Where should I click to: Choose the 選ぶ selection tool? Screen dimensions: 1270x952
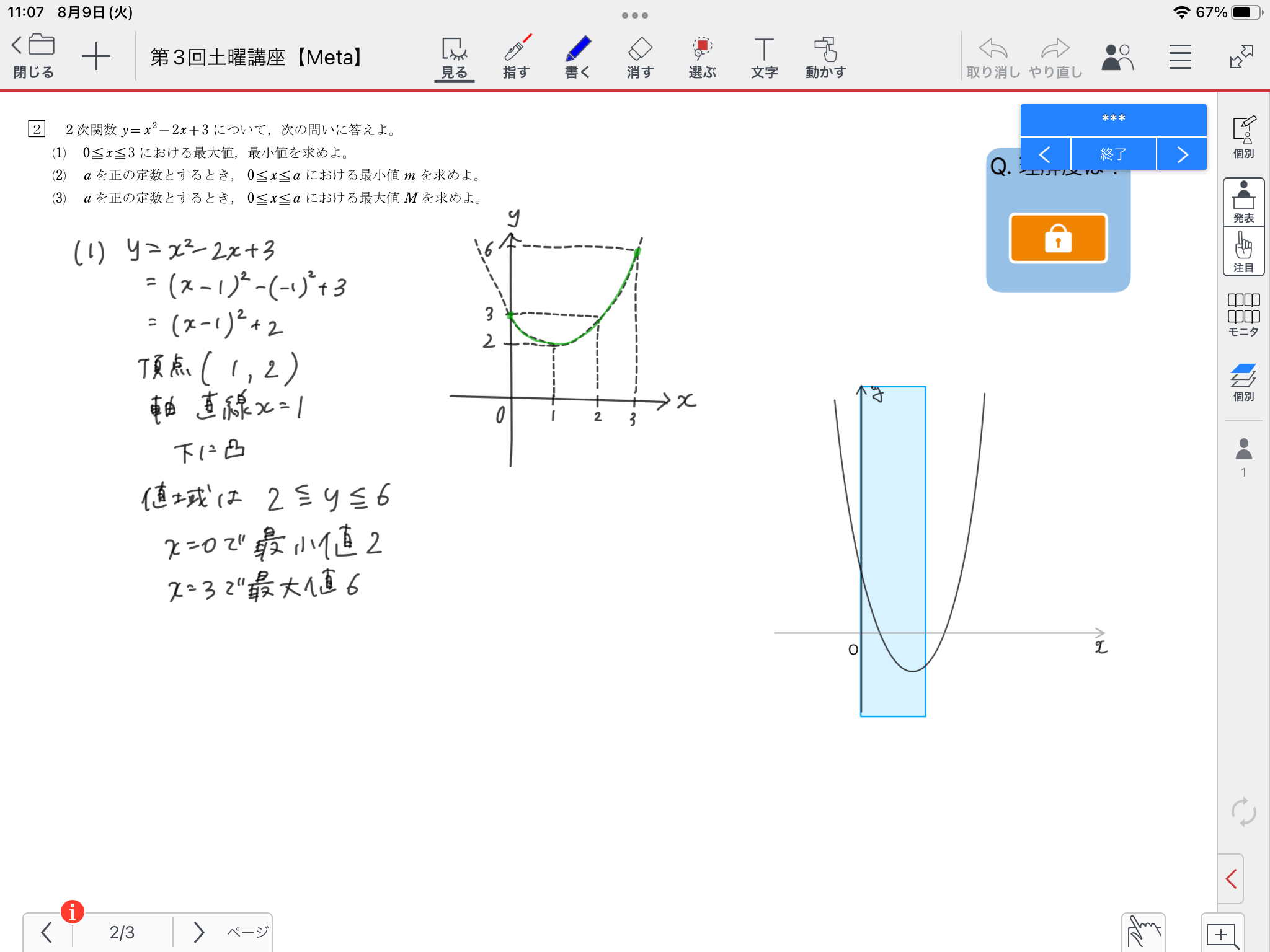702,57
